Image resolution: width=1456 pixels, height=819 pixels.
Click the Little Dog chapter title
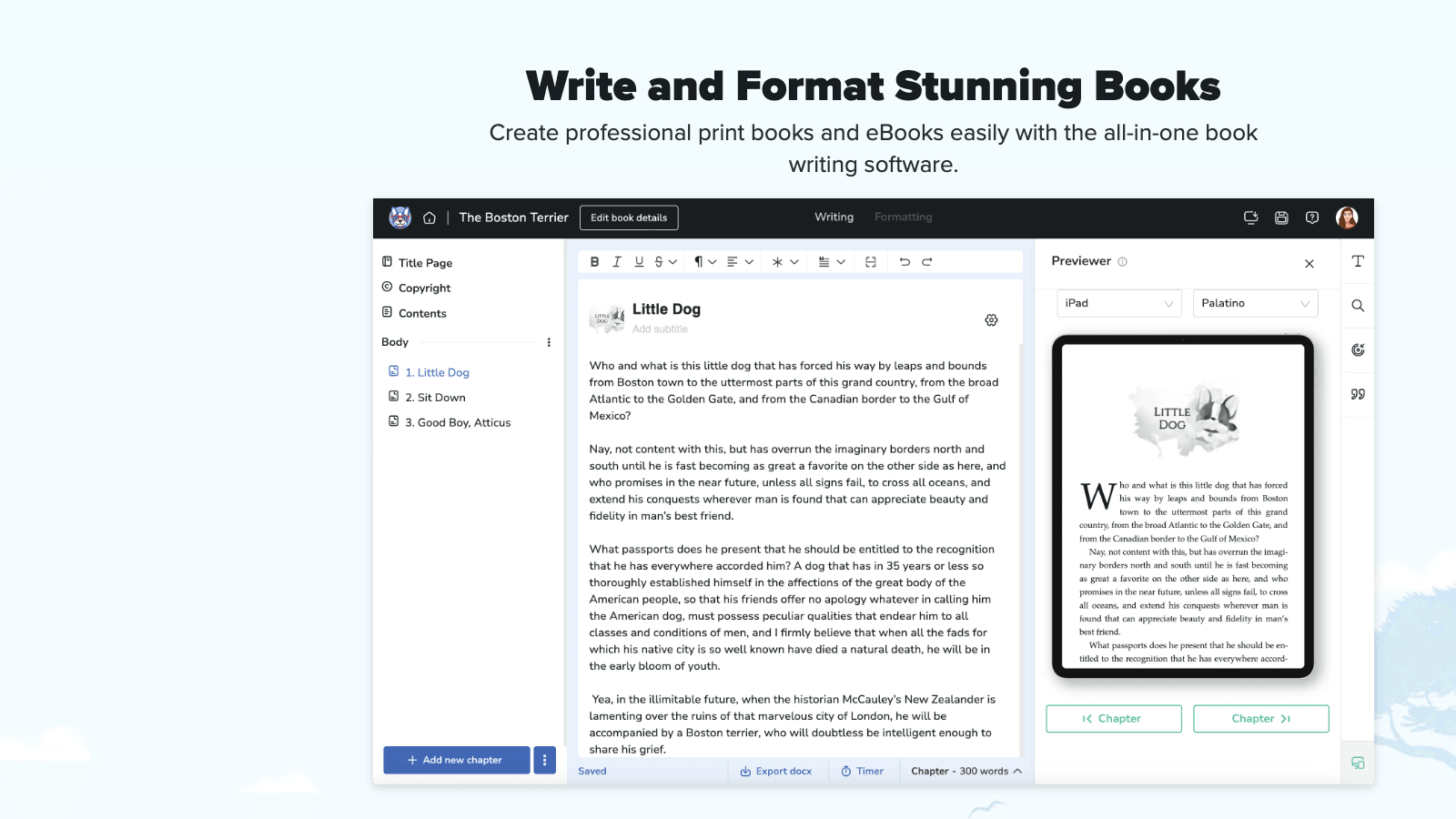click(666, 309)
